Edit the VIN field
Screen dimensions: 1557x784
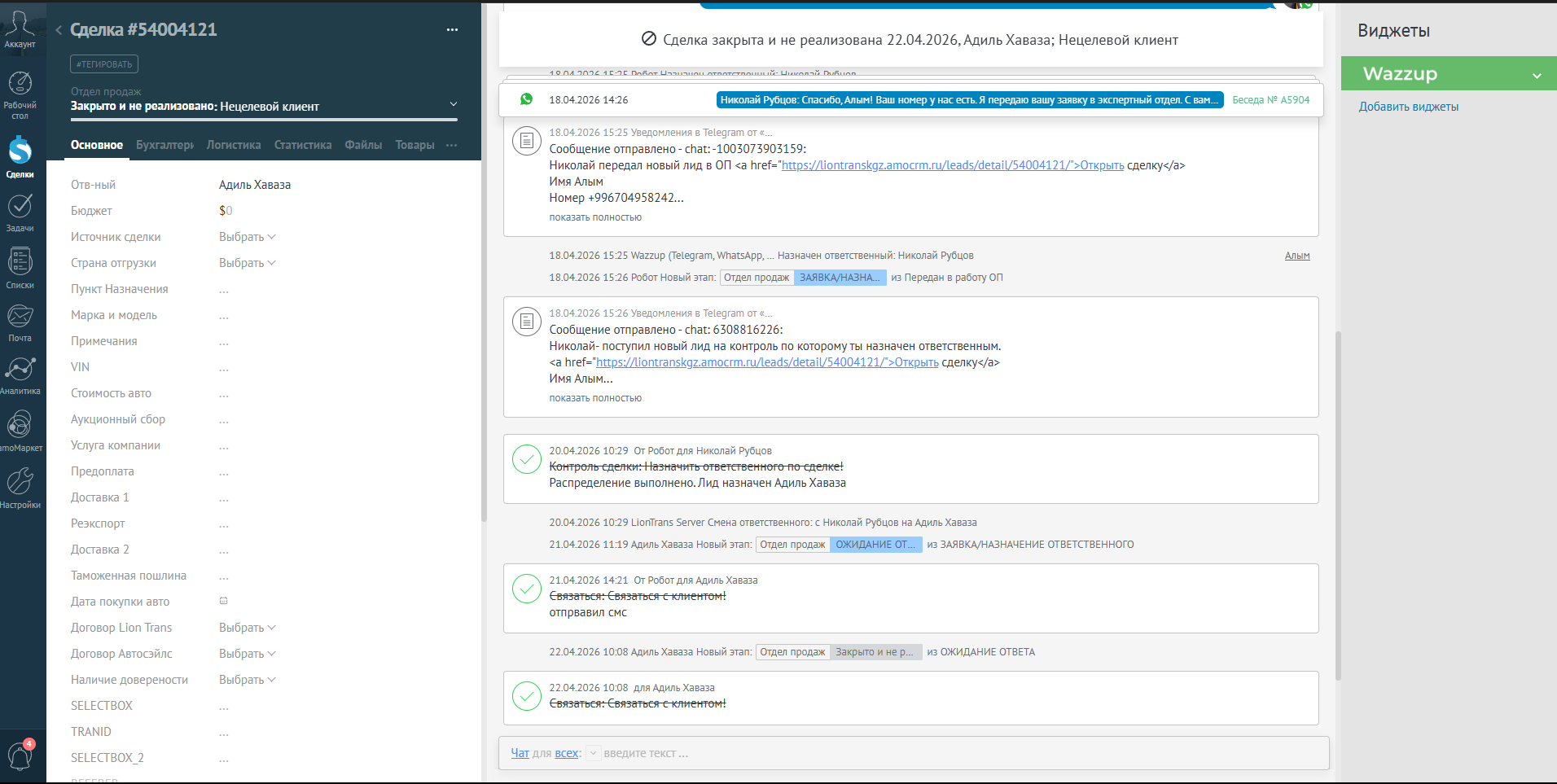(x=224, y=368)
